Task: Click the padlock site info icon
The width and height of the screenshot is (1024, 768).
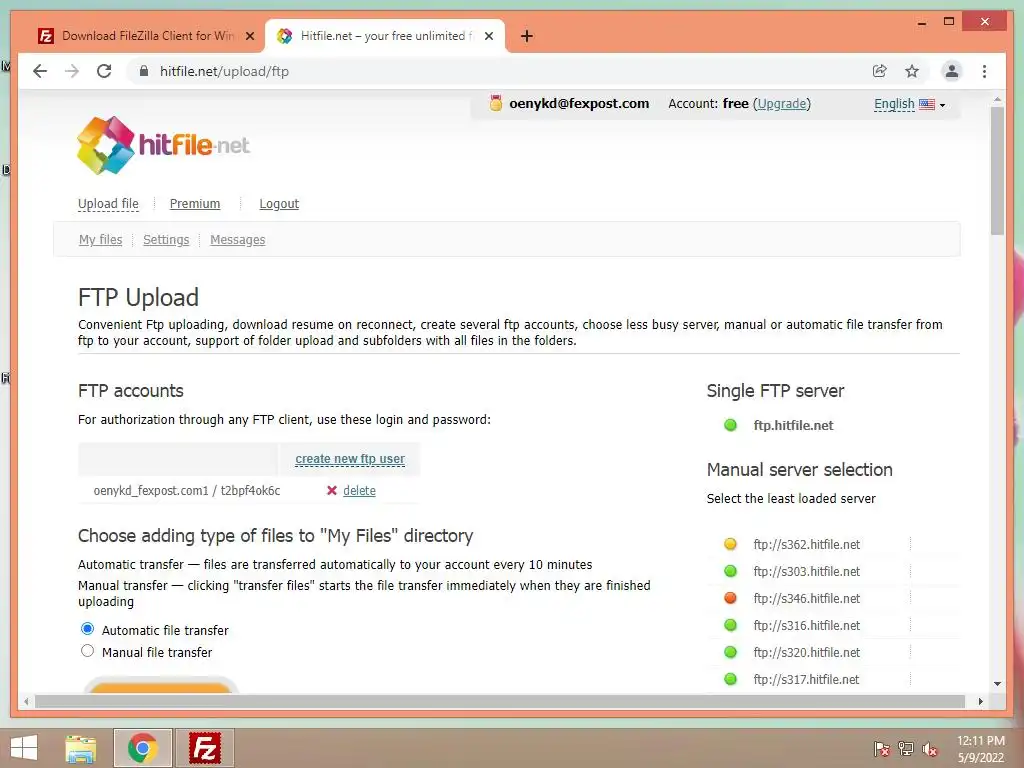Action: (144, 71)
